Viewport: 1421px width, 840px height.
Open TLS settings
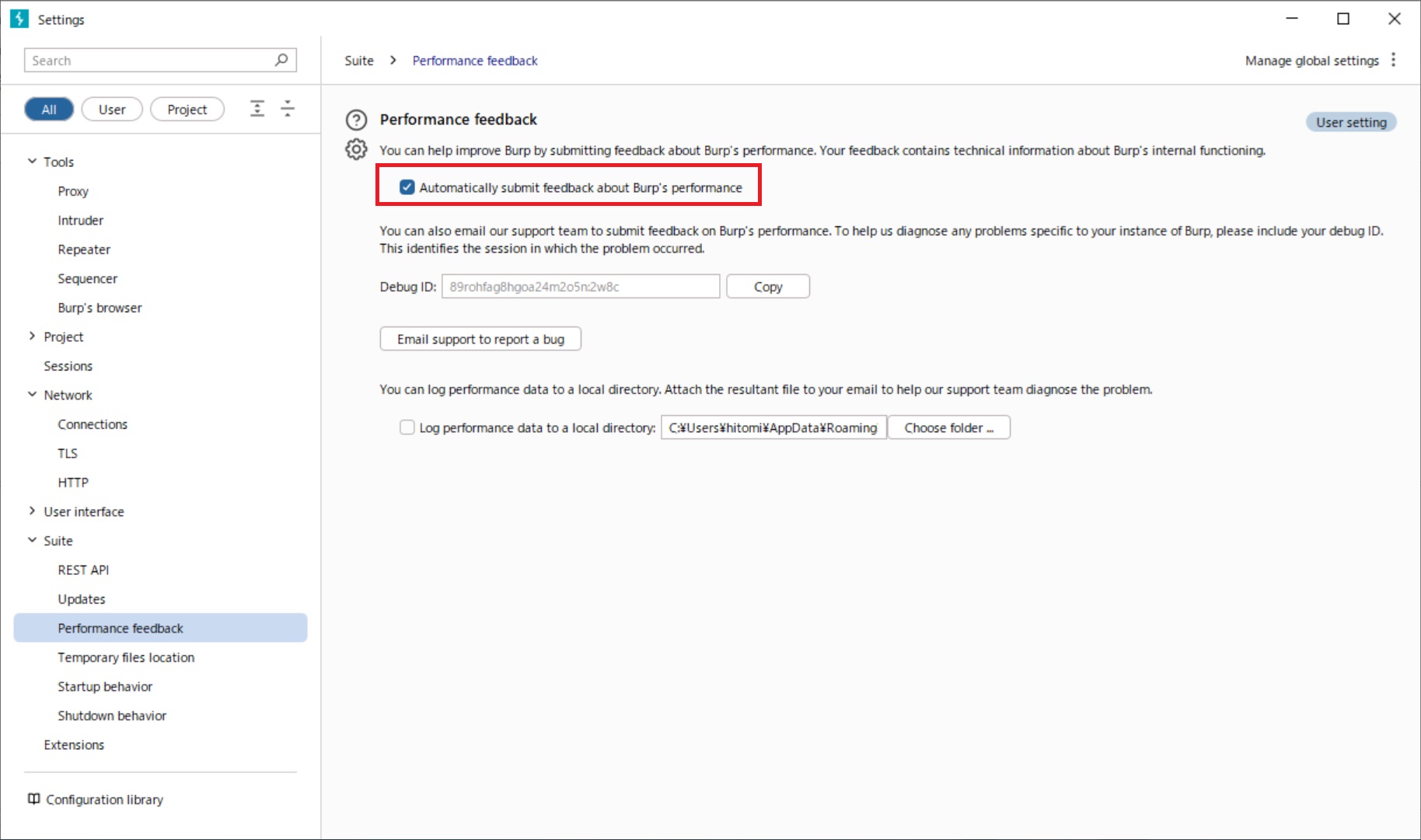coord(68,453)
